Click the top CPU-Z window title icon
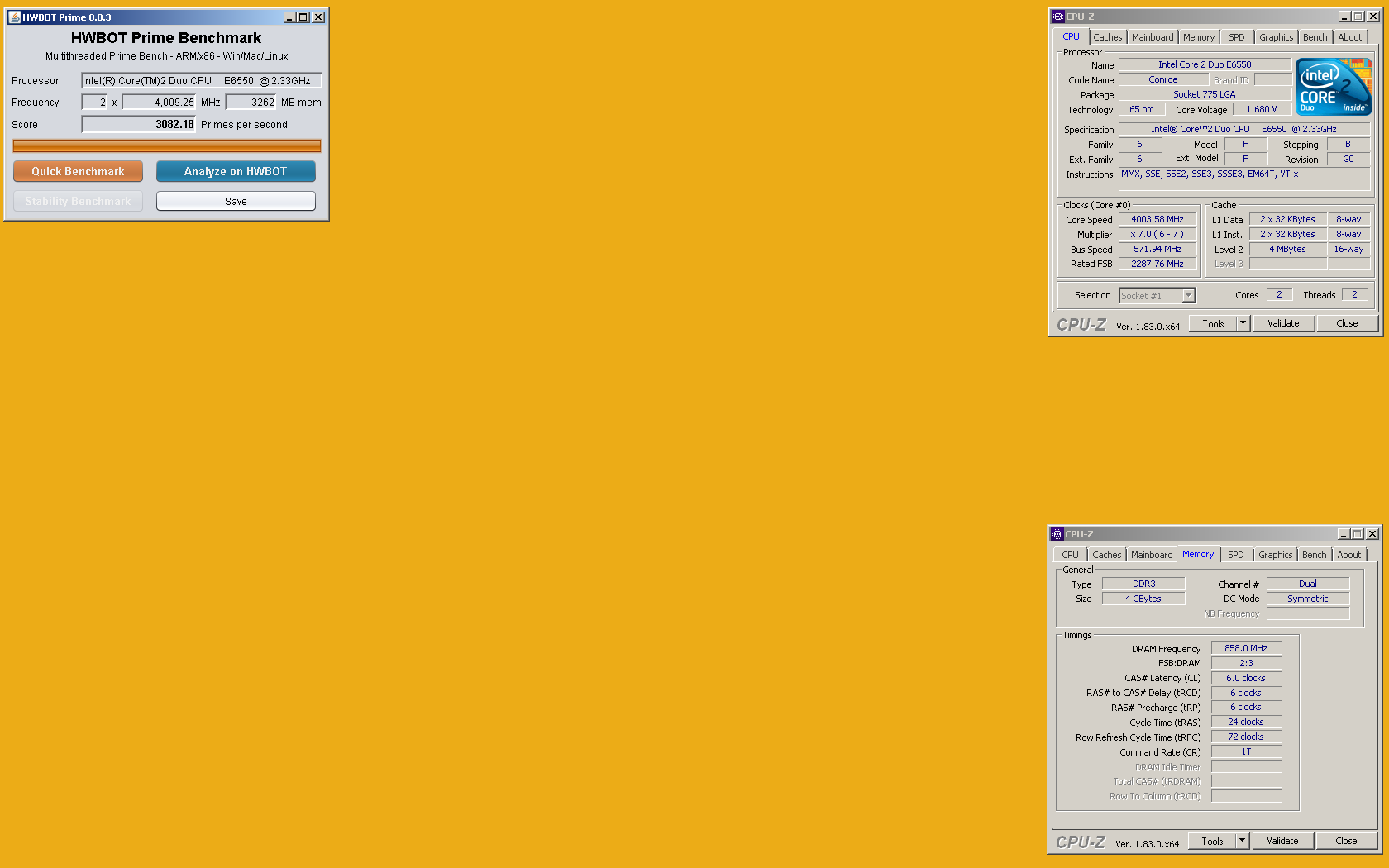The image size is (1389, 868). (1057, 17)
